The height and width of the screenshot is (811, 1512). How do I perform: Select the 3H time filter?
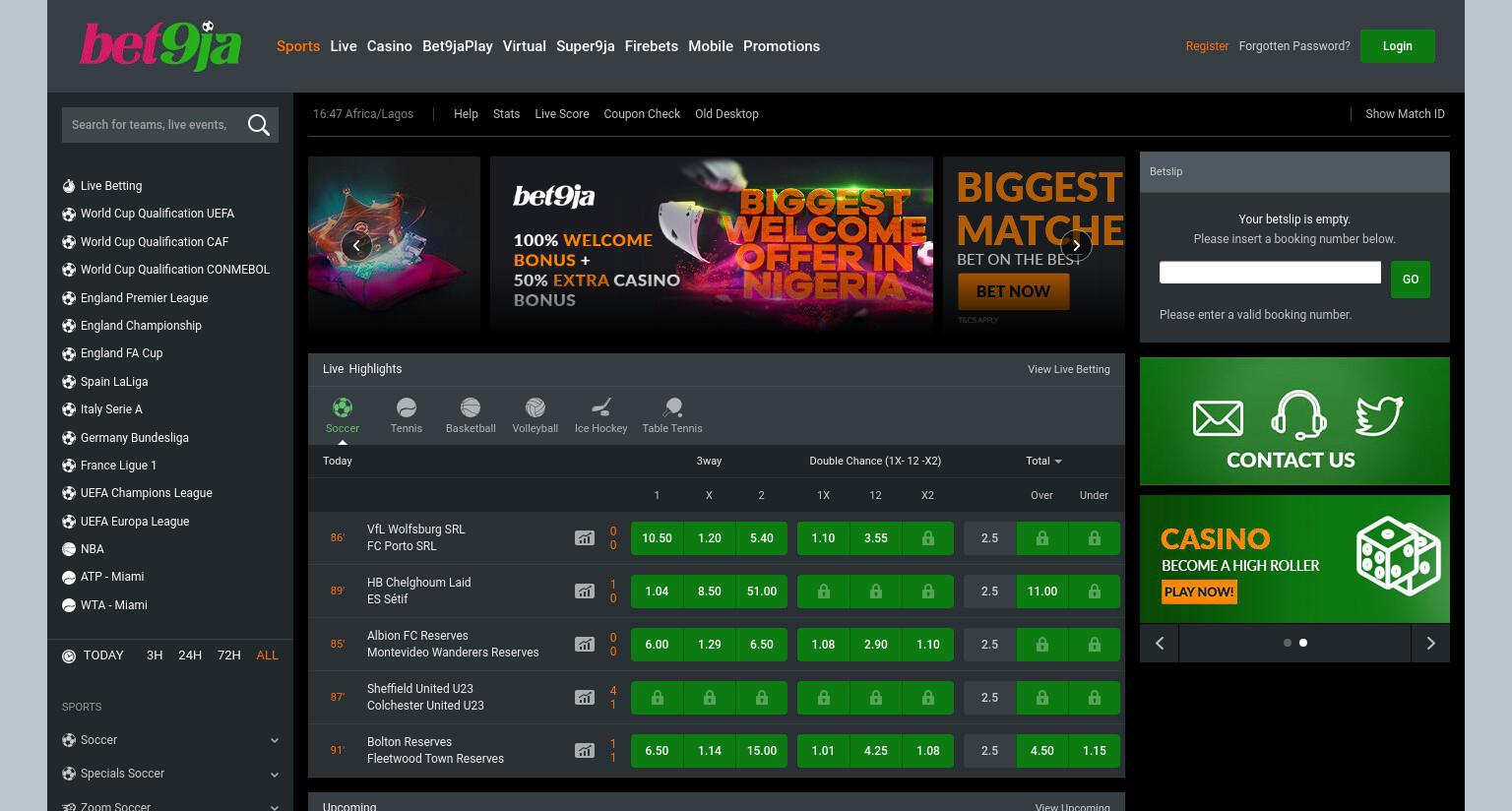155,655
